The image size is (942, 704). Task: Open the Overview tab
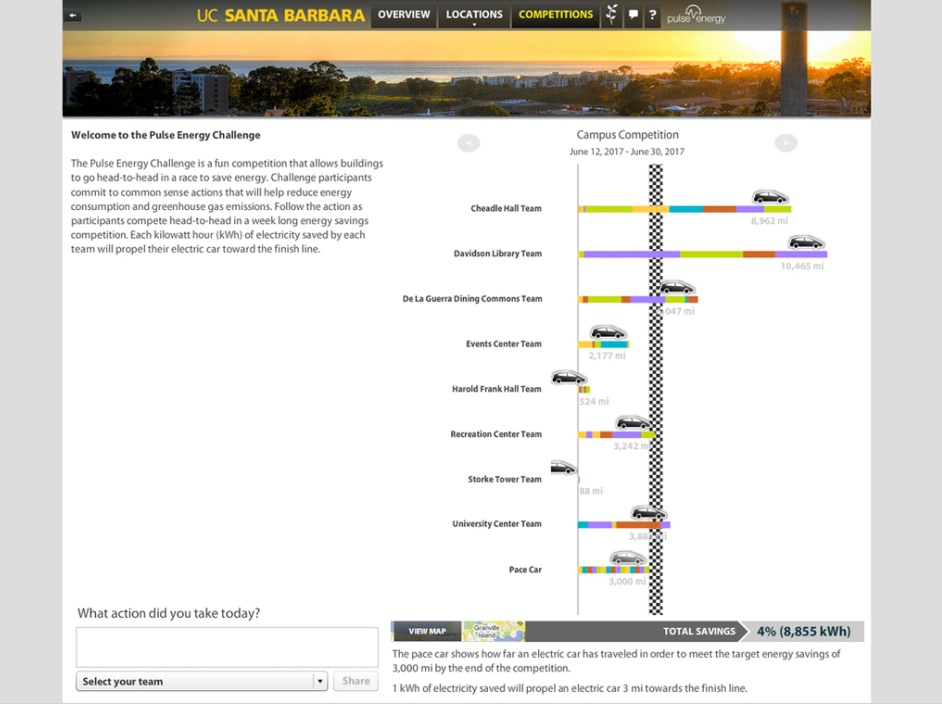[404, 14]
